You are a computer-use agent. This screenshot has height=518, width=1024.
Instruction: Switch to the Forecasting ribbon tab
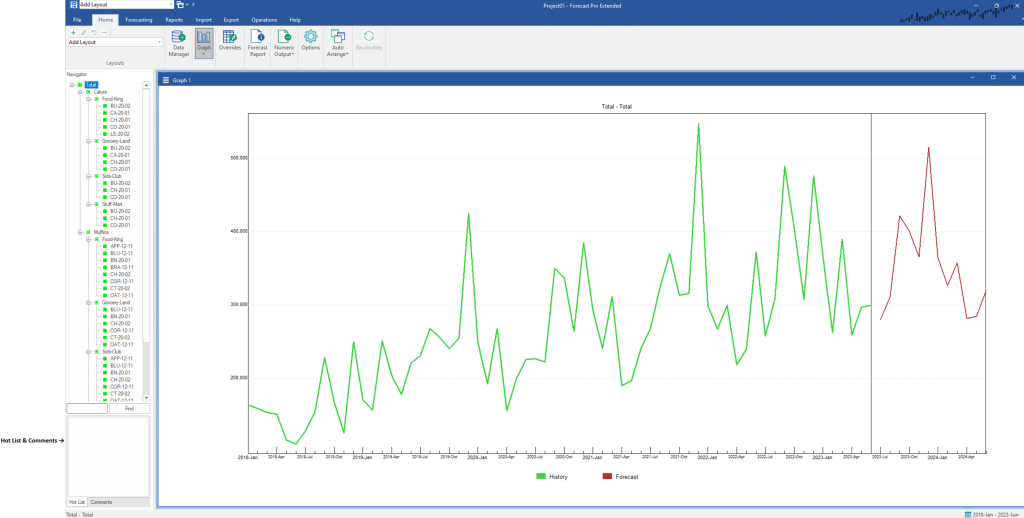pos(138,20)
